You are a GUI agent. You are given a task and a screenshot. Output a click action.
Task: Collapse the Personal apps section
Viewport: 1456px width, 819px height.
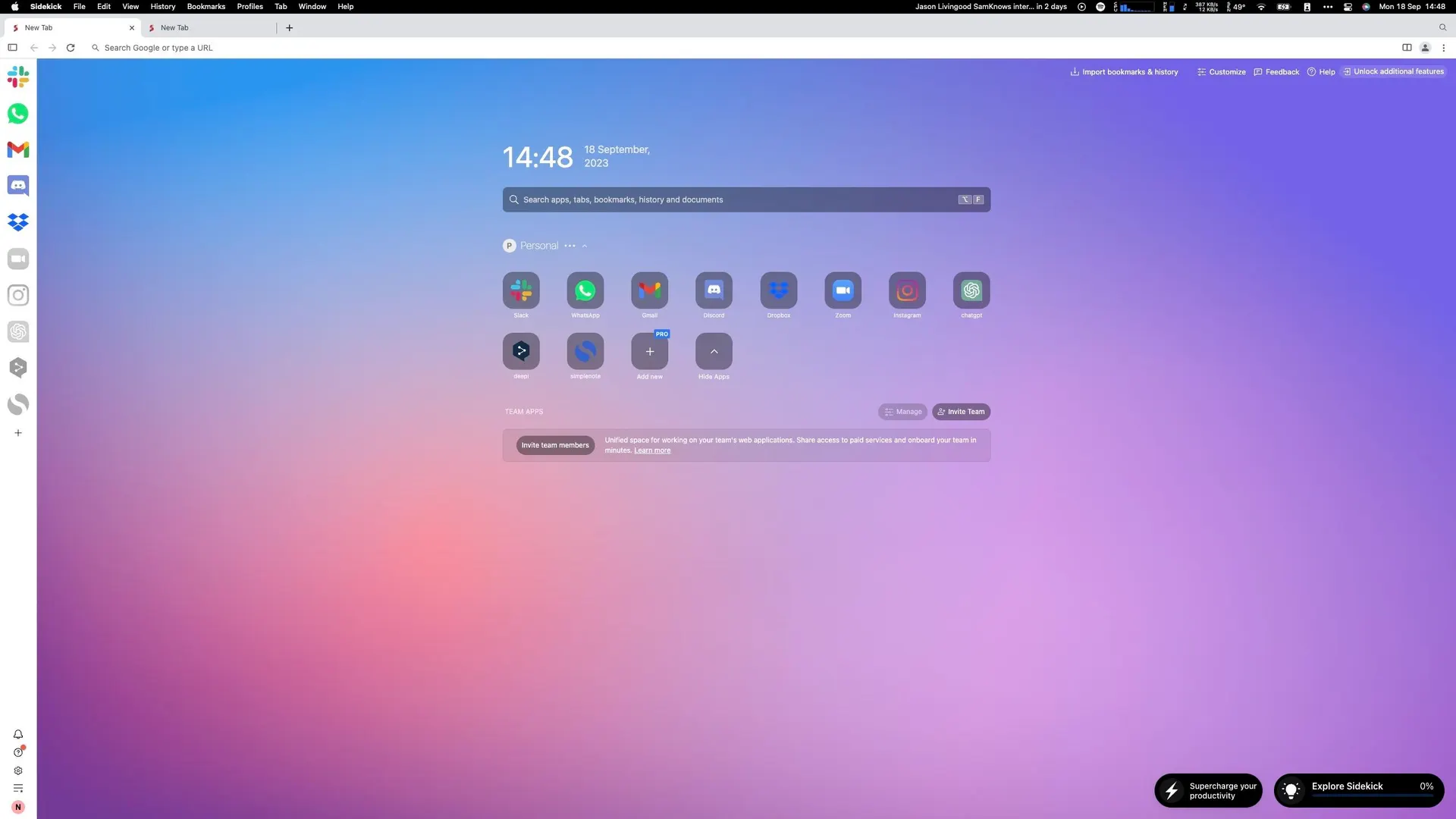click(x=583, y=246)
